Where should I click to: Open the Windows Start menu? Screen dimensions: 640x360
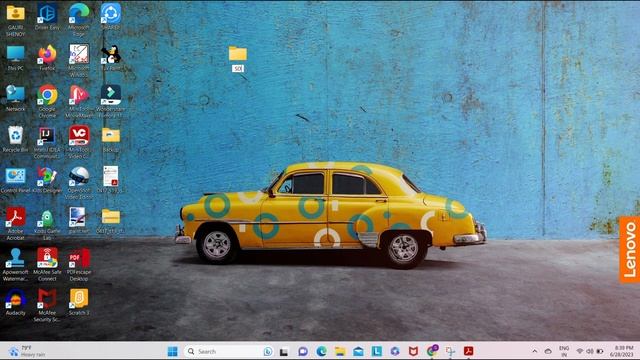[173, 351]
